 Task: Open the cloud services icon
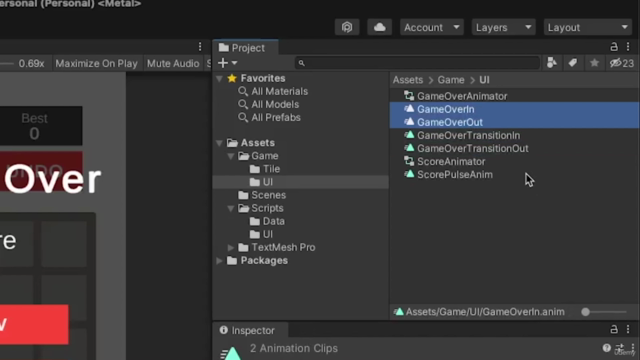point(380,27)
